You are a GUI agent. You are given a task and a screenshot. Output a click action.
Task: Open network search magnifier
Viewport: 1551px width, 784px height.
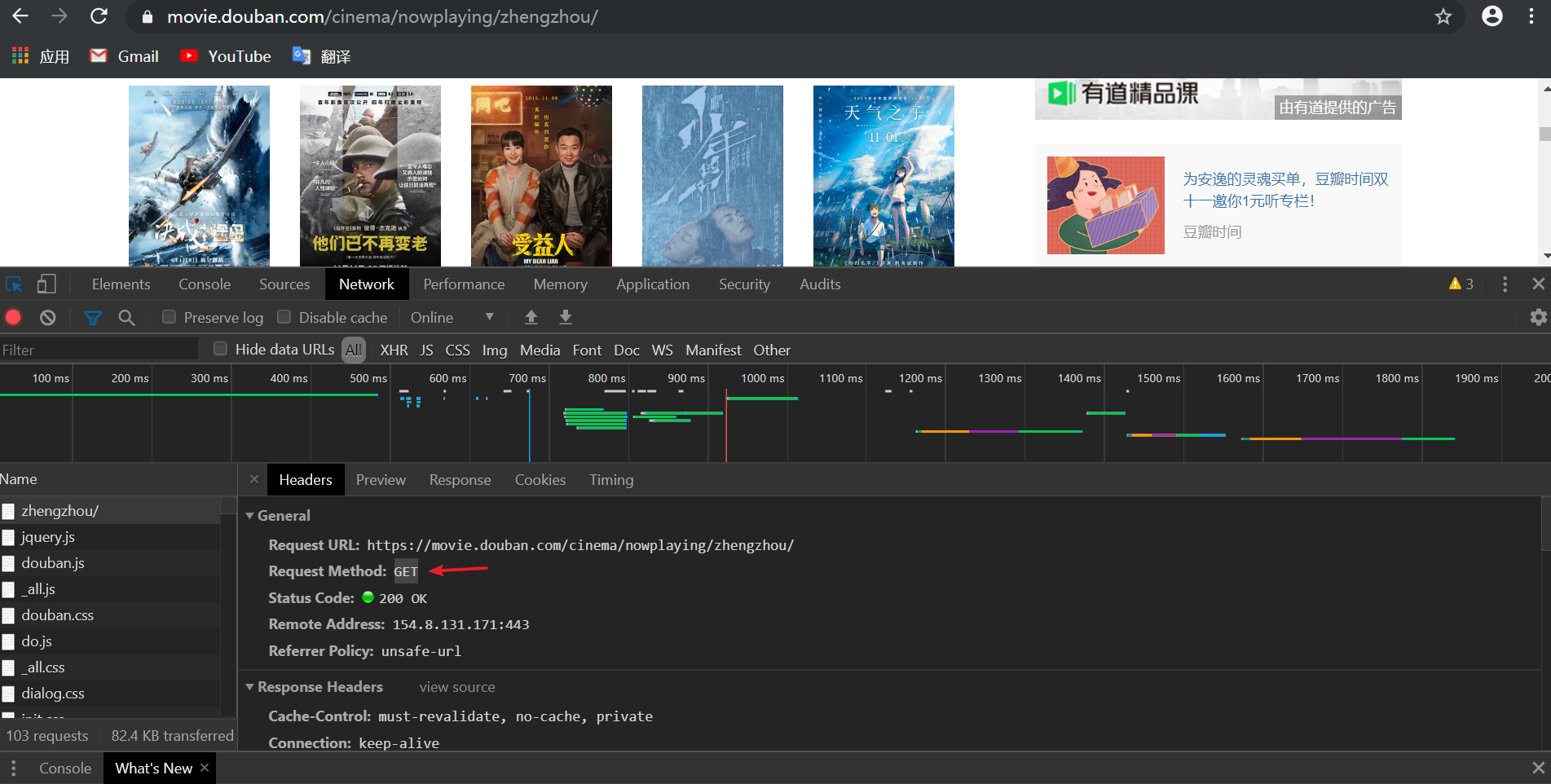pos(126,317)
